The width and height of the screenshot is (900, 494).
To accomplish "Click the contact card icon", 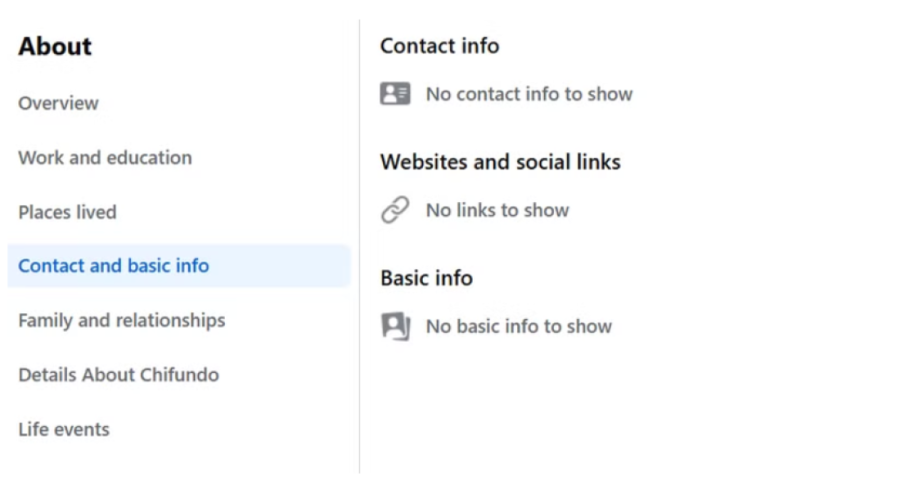I will 395,94.
